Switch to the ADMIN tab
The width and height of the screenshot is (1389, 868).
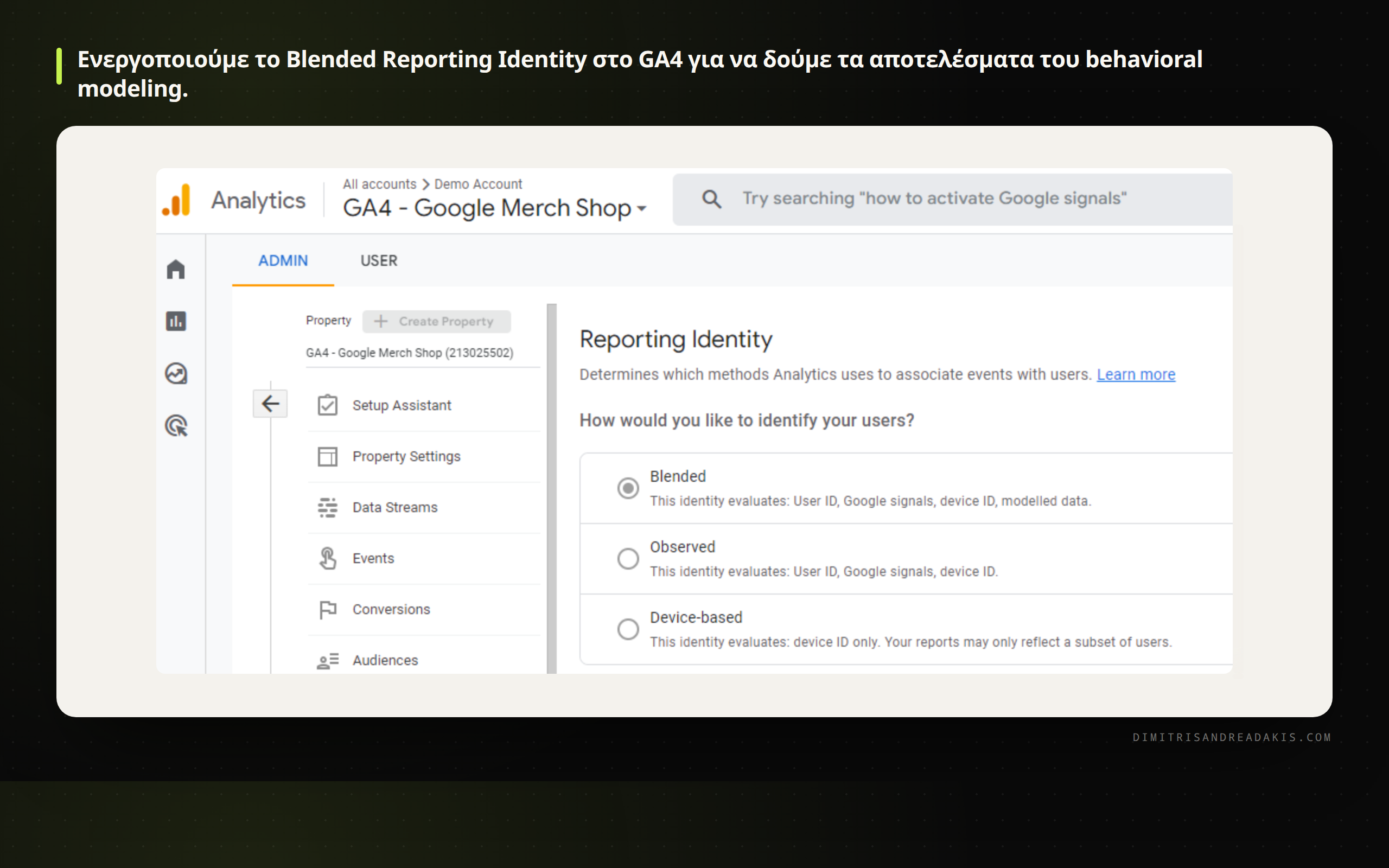click(x=283, y=260)
